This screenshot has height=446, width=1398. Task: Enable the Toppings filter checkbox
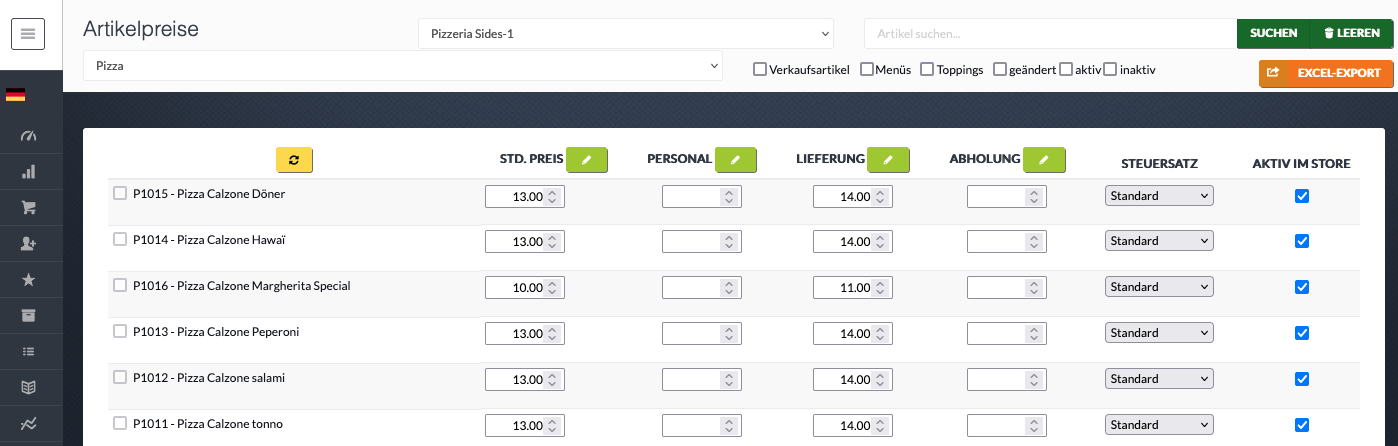pos(927,70)
